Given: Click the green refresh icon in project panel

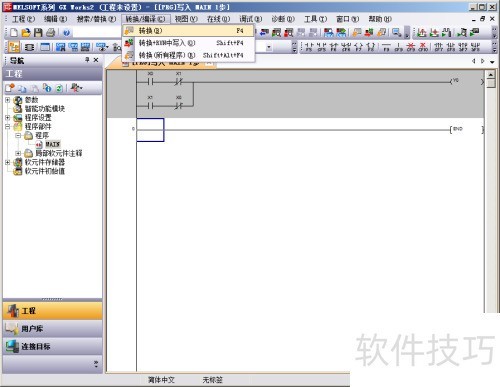Looking at the screenshot, I should pyautogui.click(x=59, y=88).
